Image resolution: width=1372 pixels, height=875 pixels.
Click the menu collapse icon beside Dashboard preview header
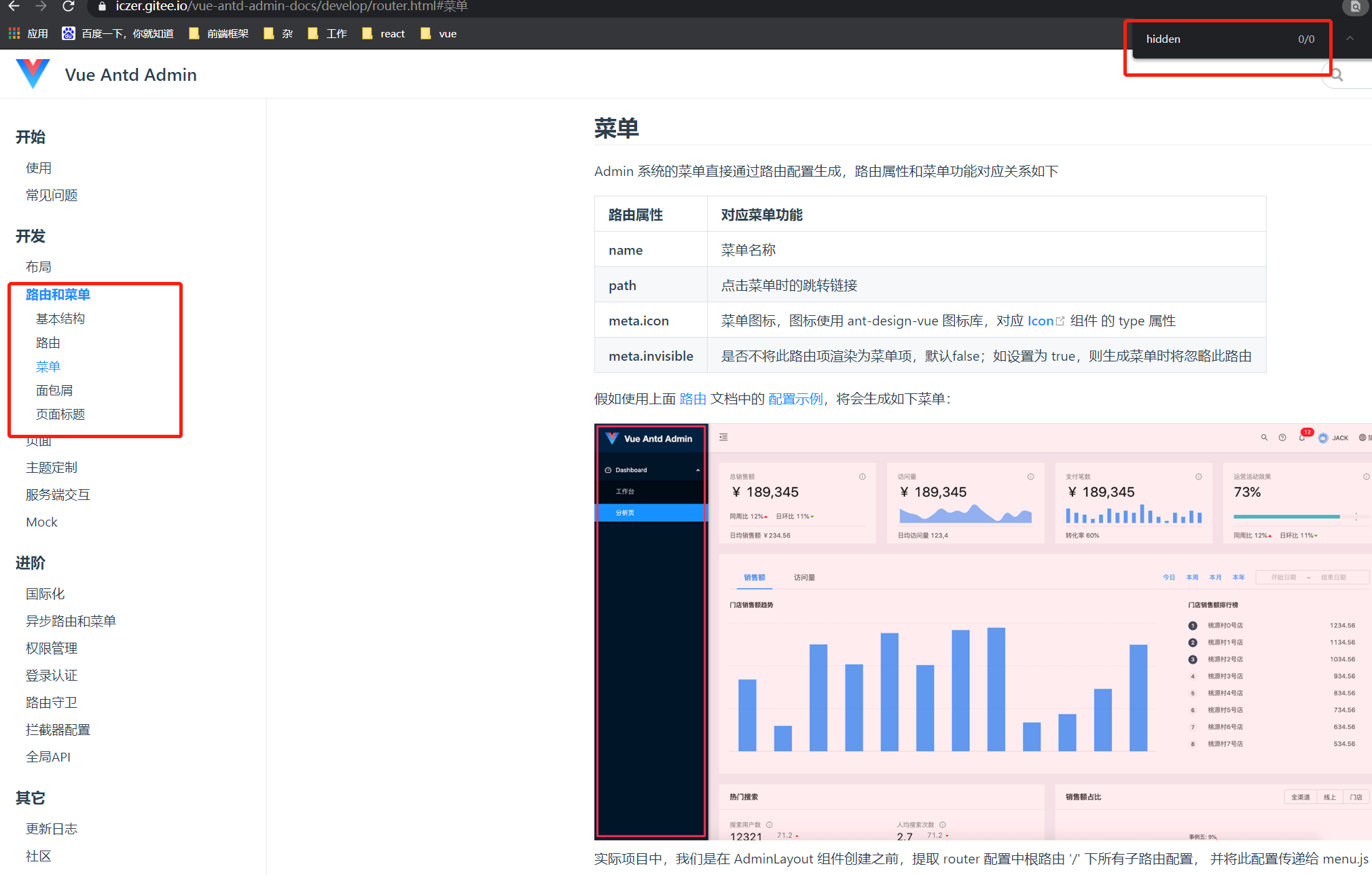pyautogui.click(x=723, y=437)
